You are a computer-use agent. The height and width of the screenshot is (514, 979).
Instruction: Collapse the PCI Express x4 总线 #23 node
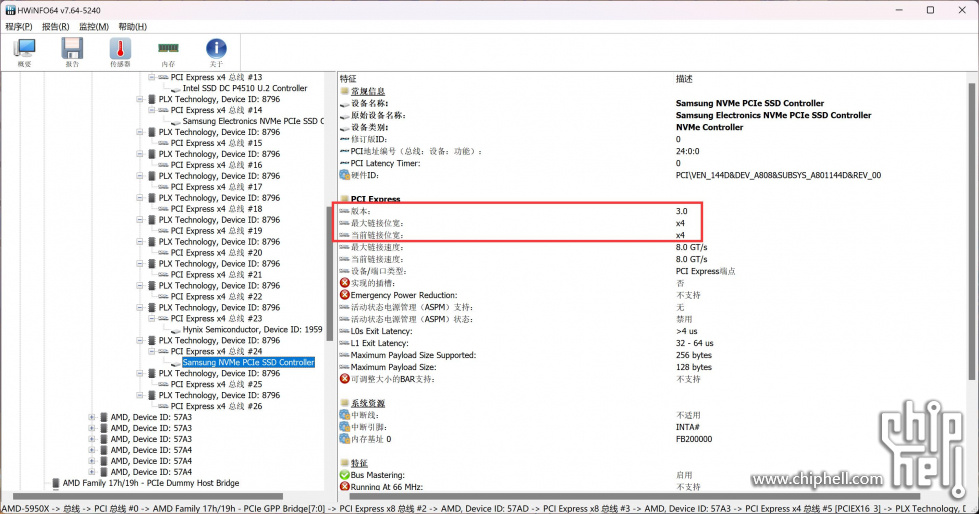[x=151, y=319]
